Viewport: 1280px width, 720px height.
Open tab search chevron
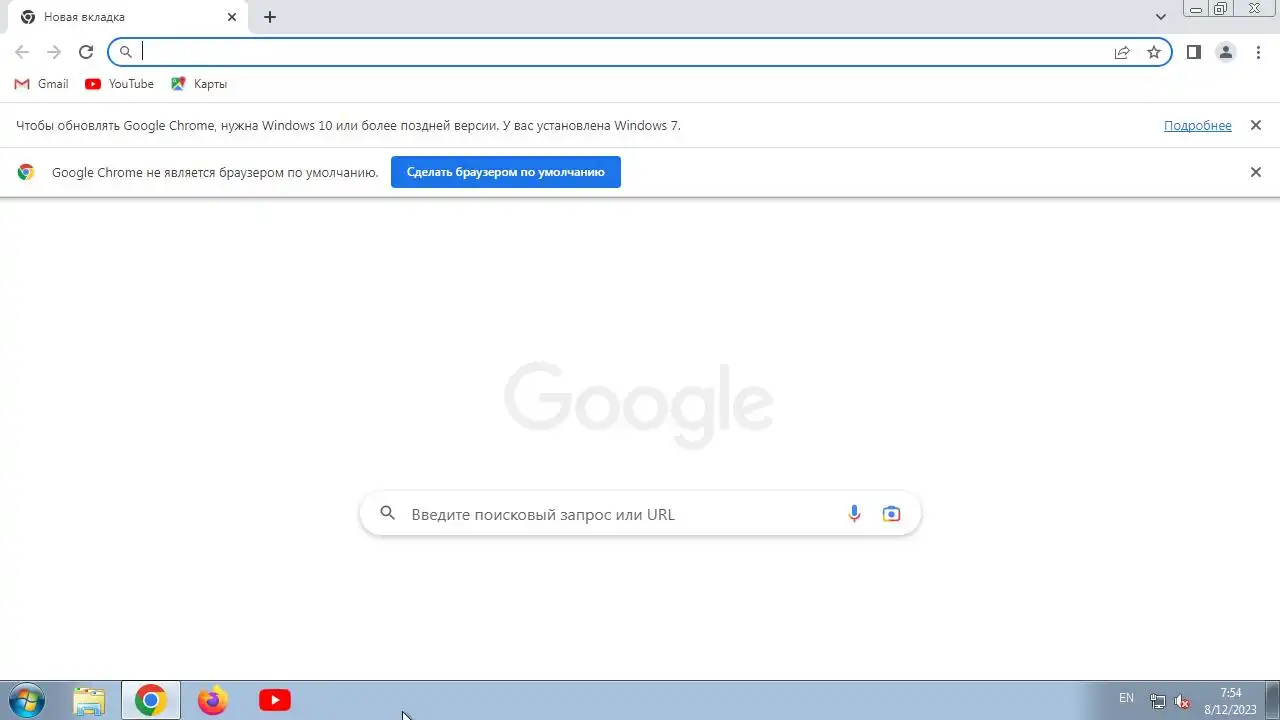tap(1161, 17)
